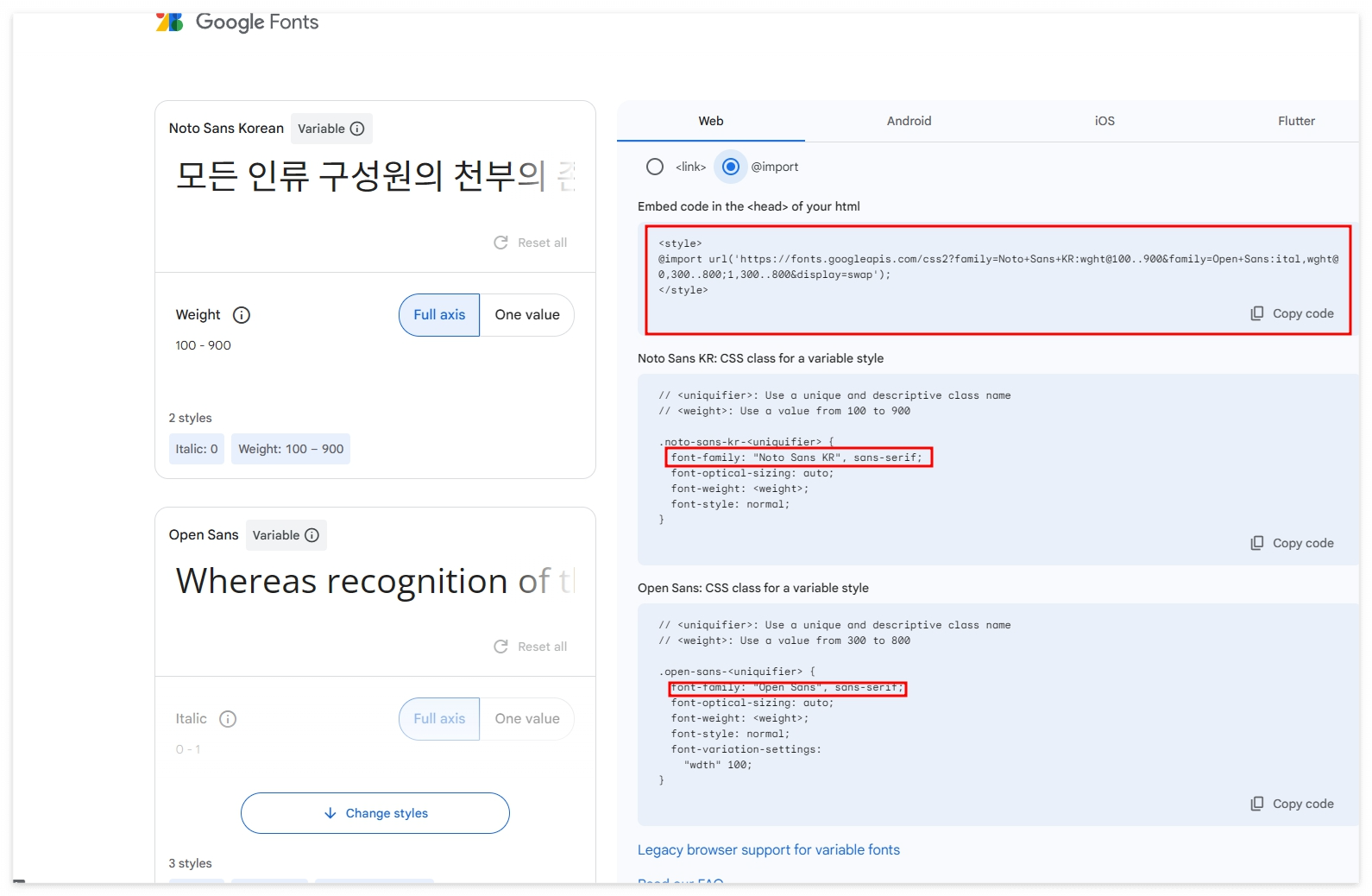Click the Korean sample preview text

pos(375,175)
